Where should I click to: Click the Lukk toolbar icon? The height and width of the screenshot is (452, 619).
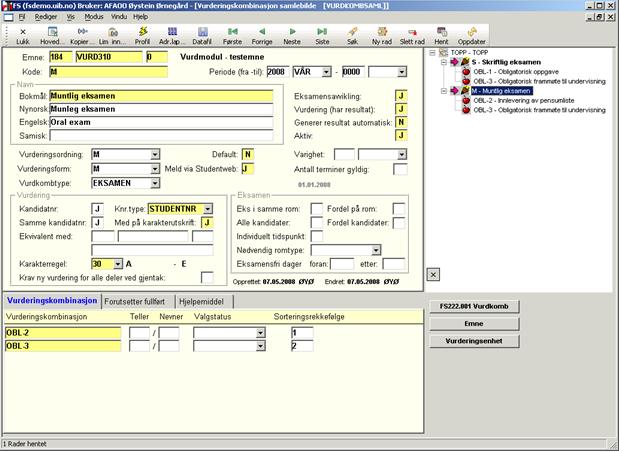pyautogui.click(x=24, y=36)
